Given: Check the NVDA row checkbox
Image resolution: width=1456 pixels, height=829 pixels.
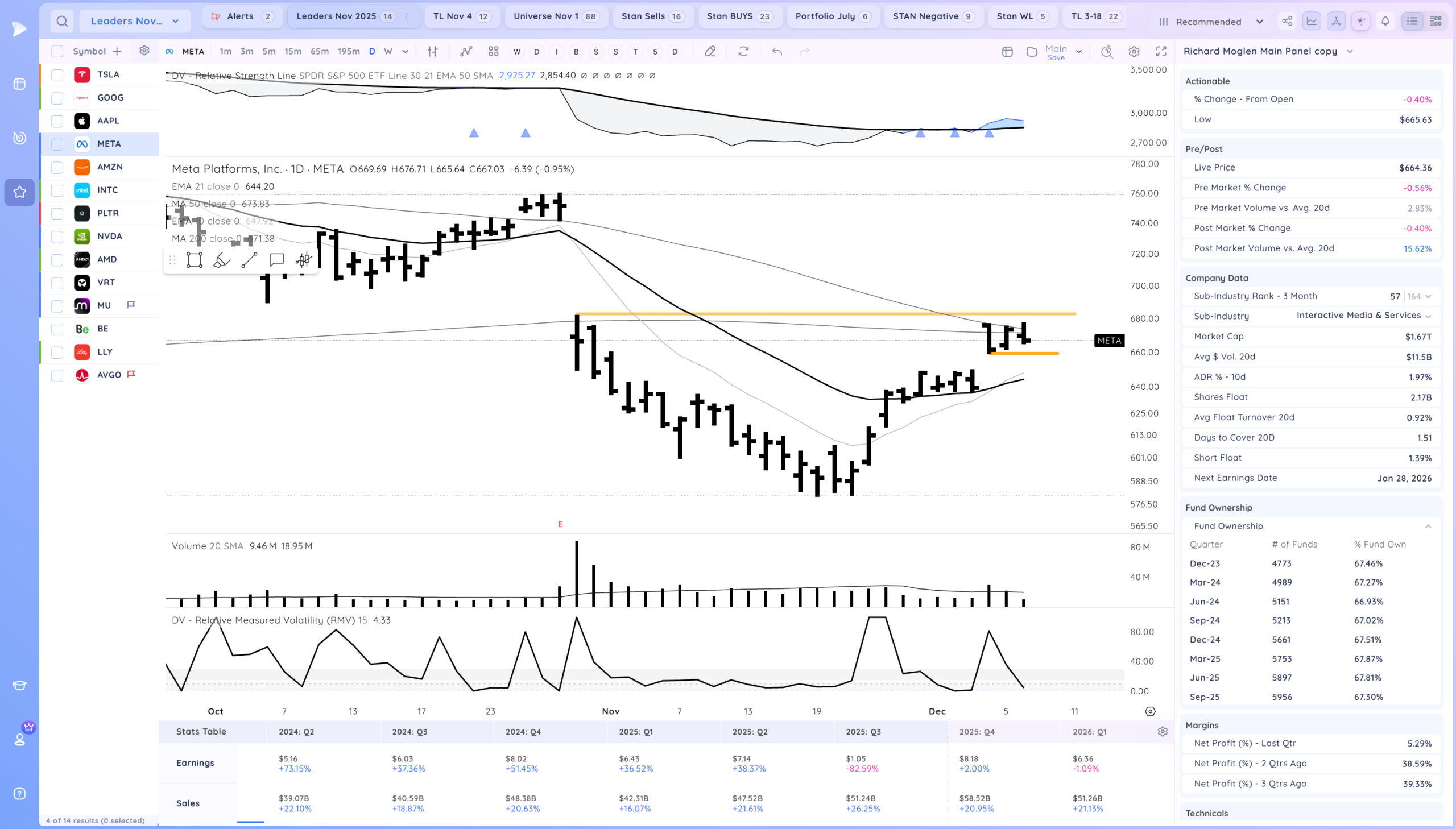Looking at the screenshot, I should pyautogui.click(x=57, y=237).
